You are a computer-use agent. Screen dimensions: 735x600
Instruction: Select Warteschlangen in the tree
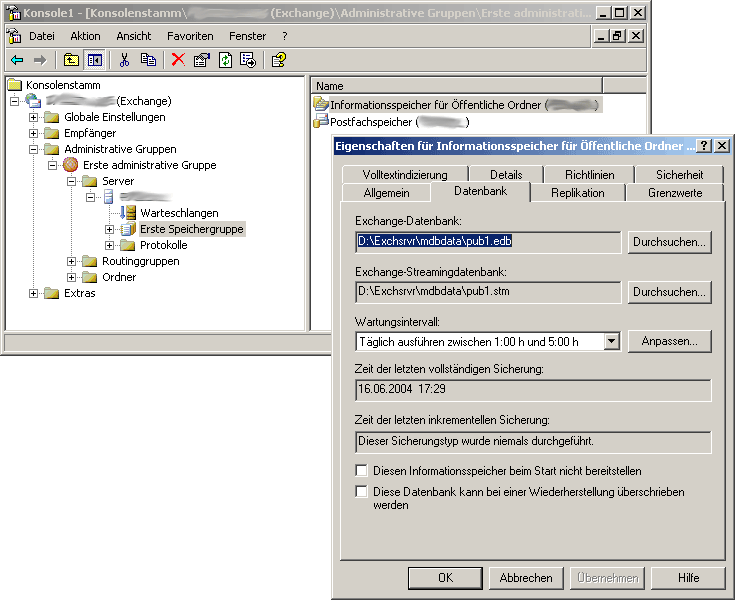pos(164,213)
